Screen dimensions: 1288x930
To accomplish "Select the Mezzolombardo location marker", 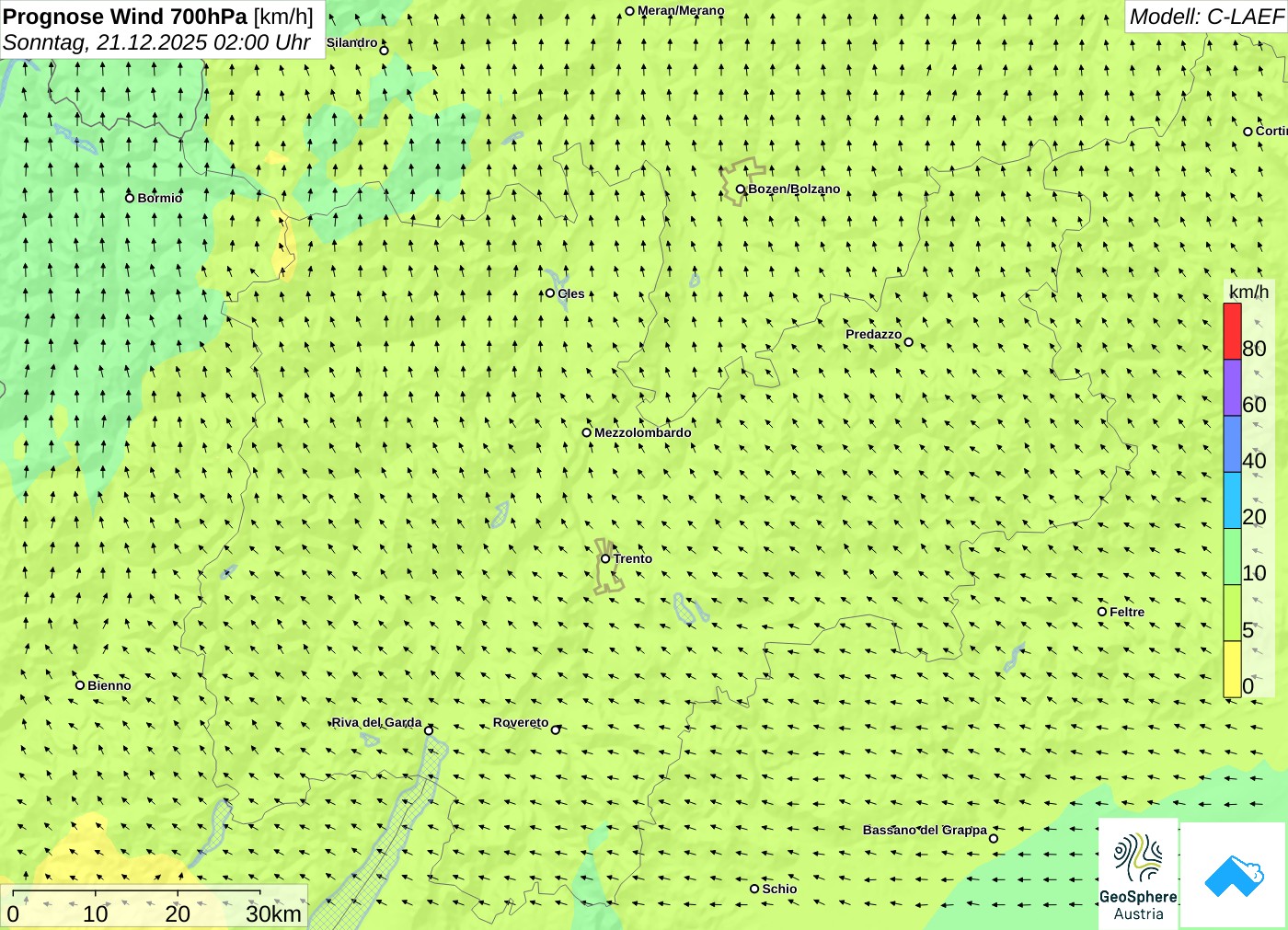I will tap(586, 432).
